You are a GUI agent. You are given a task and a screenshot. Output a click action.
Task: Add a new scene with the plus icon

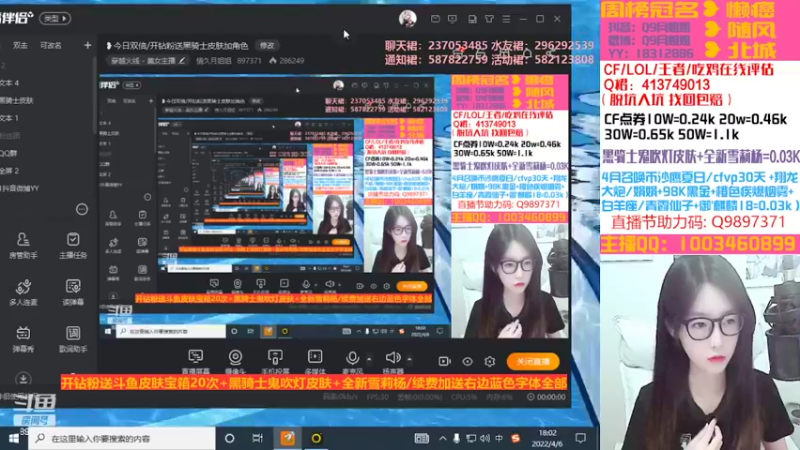point(88,45)
